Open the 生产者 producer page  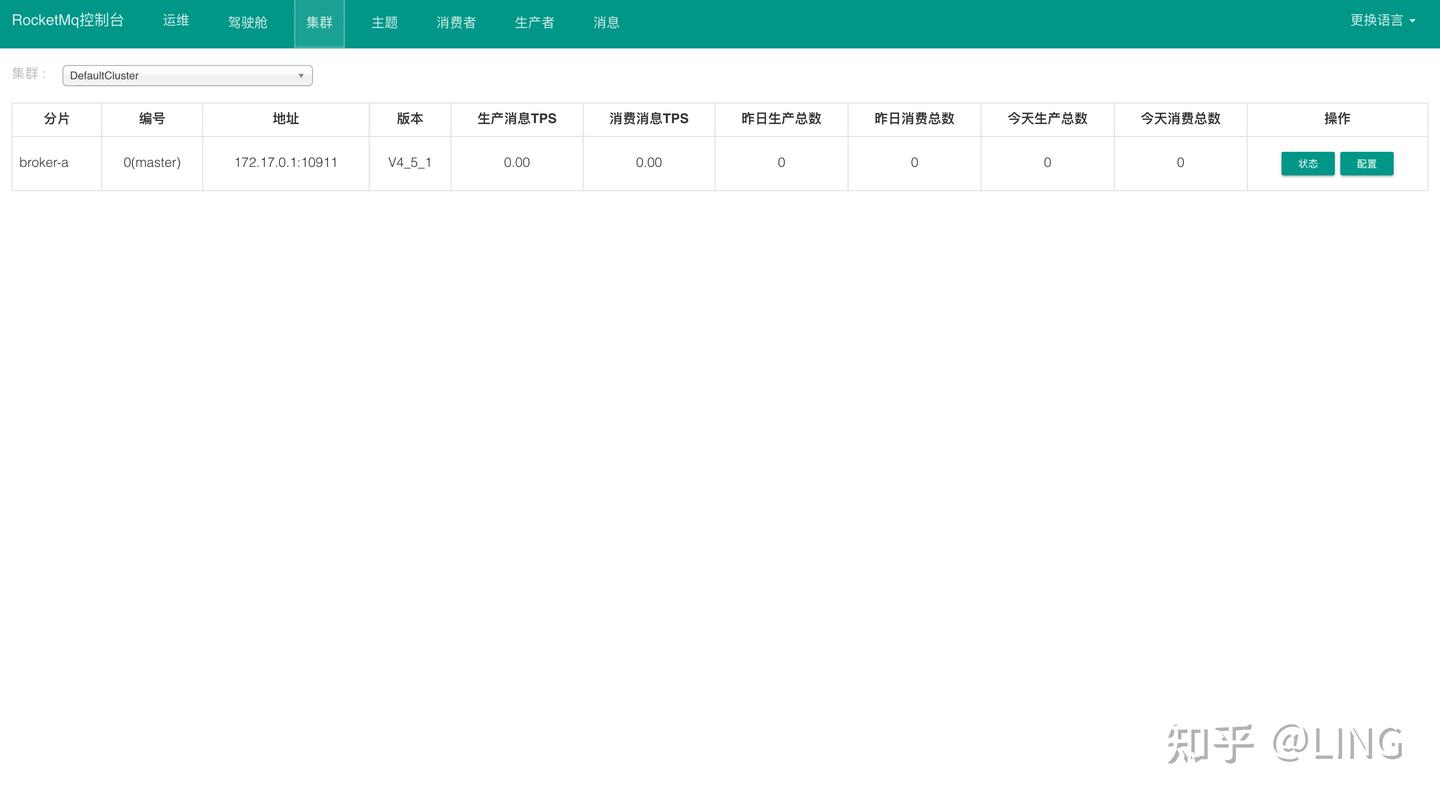point(534,22)
